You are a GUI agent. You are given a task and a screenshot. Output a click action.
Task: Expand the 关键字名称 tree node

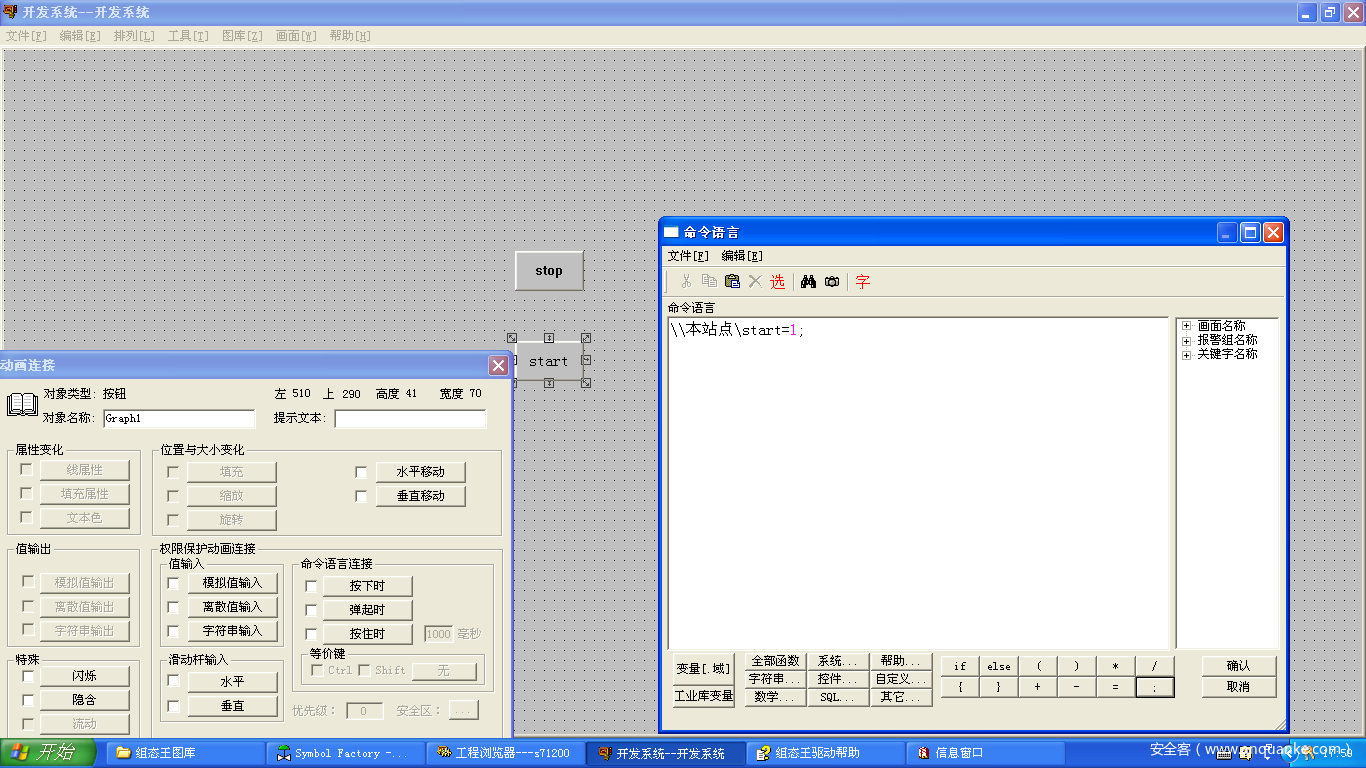[x=1186, y=354]
